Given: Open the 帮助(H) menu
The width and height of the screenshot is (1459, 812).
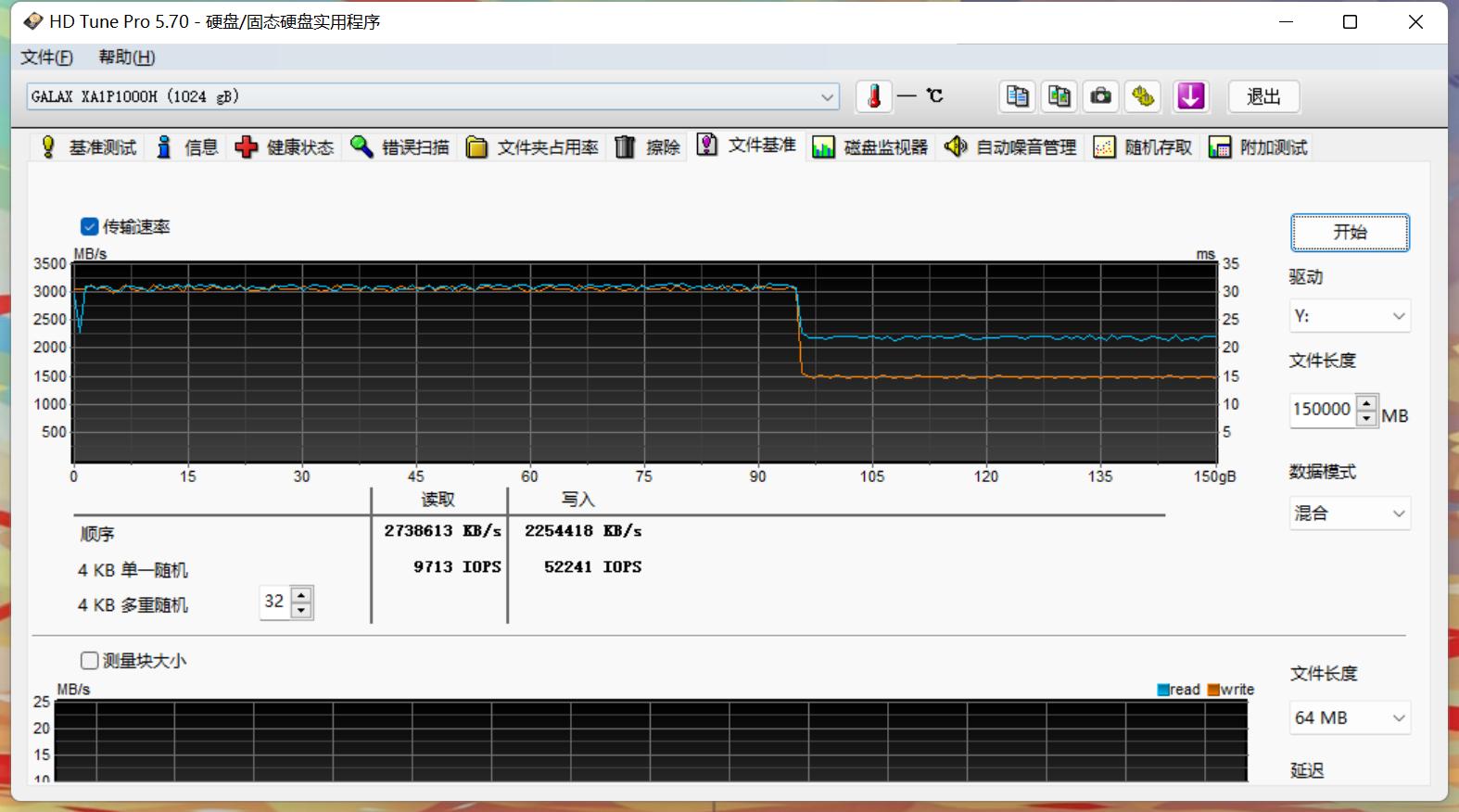Looking at the screenshot, I should [x=127, y=57].
